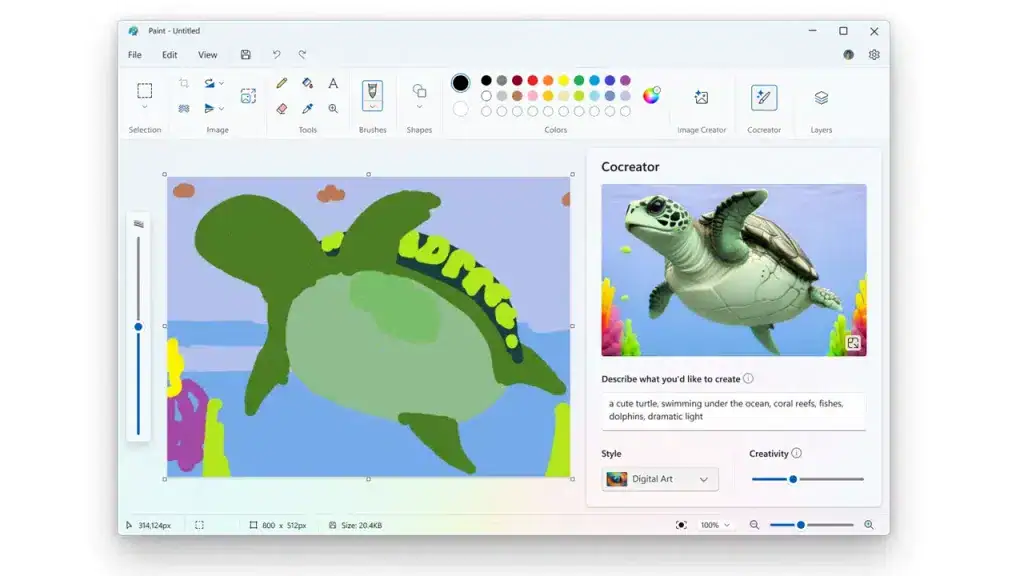Viewport: 1024px width, 576px height.
Task: Click the turtle prompt text field
Action: 733,410
